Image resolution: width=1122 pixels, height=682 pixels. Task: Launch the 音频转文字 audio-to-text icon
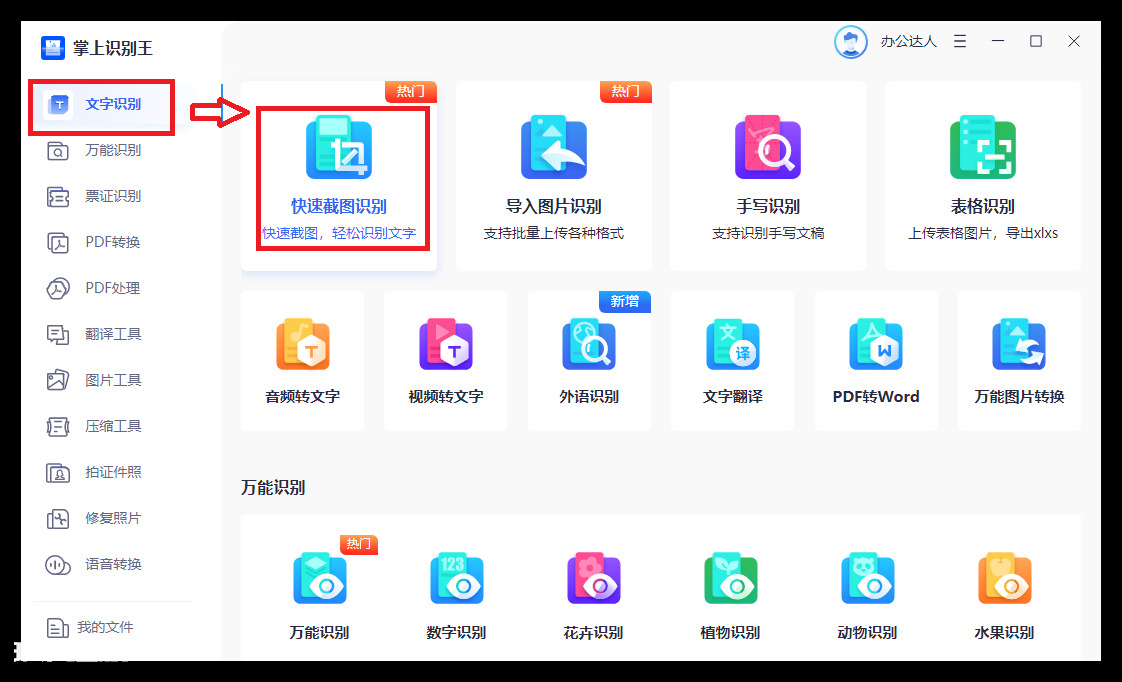tap(303, 344)
